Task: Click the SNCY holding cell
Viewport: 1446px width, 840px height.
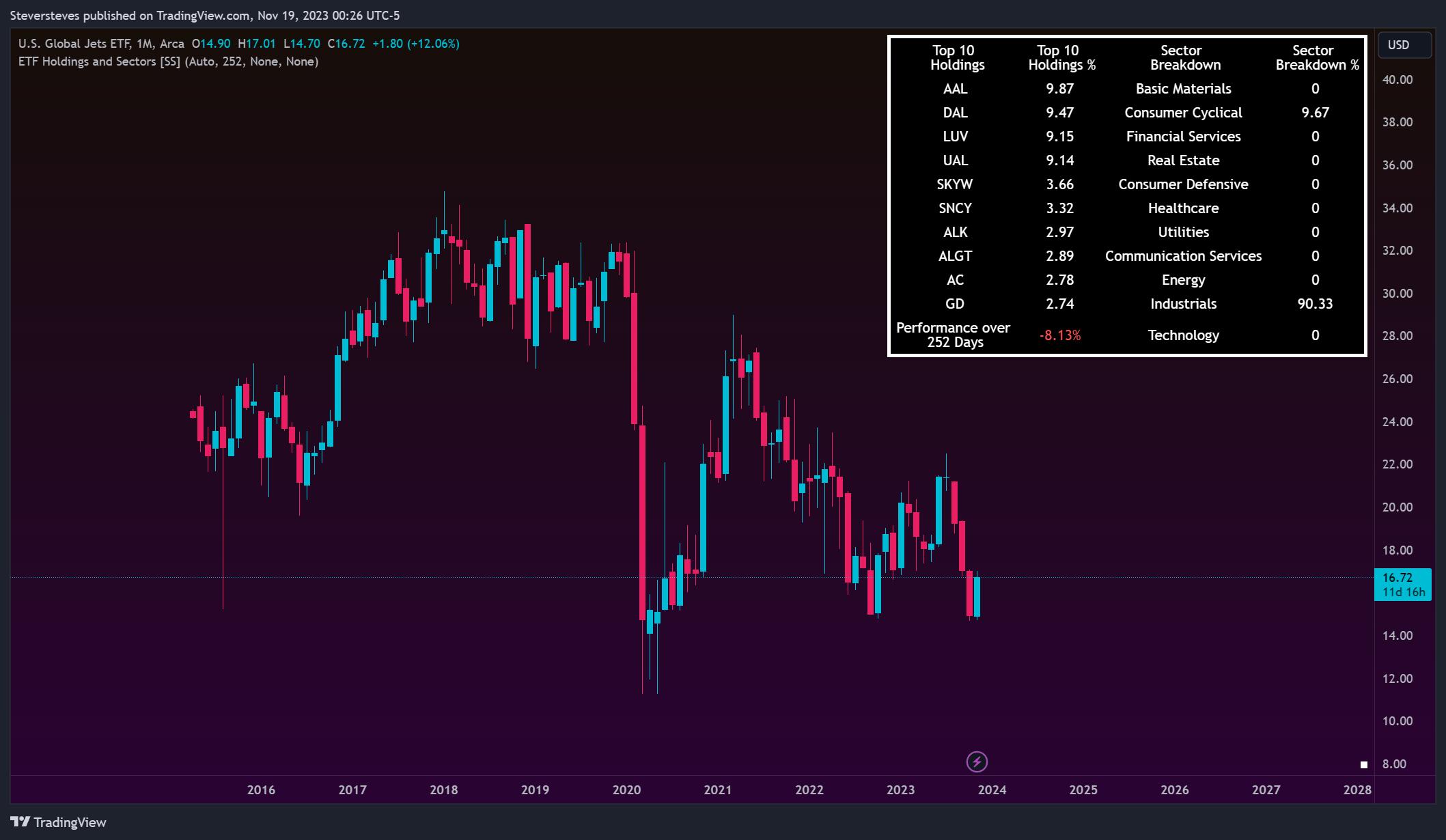Action: [955, 208]
